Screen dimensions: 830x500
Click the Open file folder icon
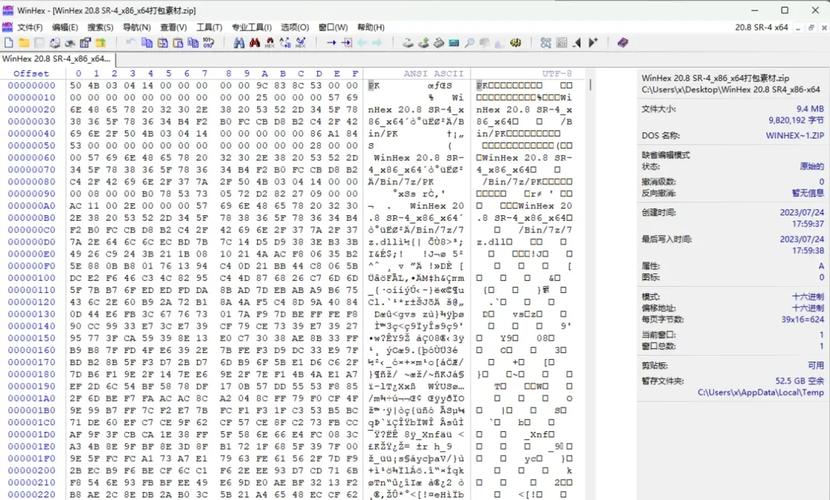click(x=26, y=43)
